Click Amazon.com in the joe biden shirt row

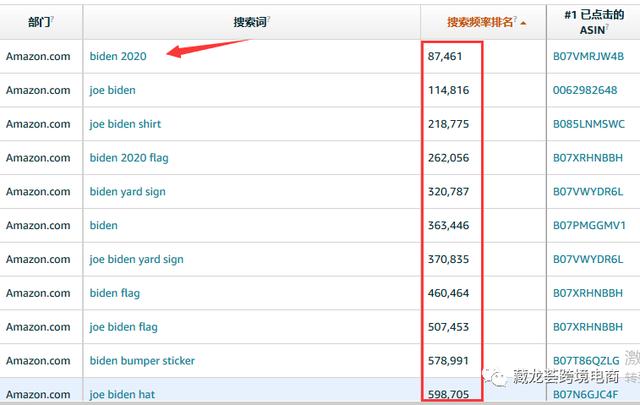[38, 124]
